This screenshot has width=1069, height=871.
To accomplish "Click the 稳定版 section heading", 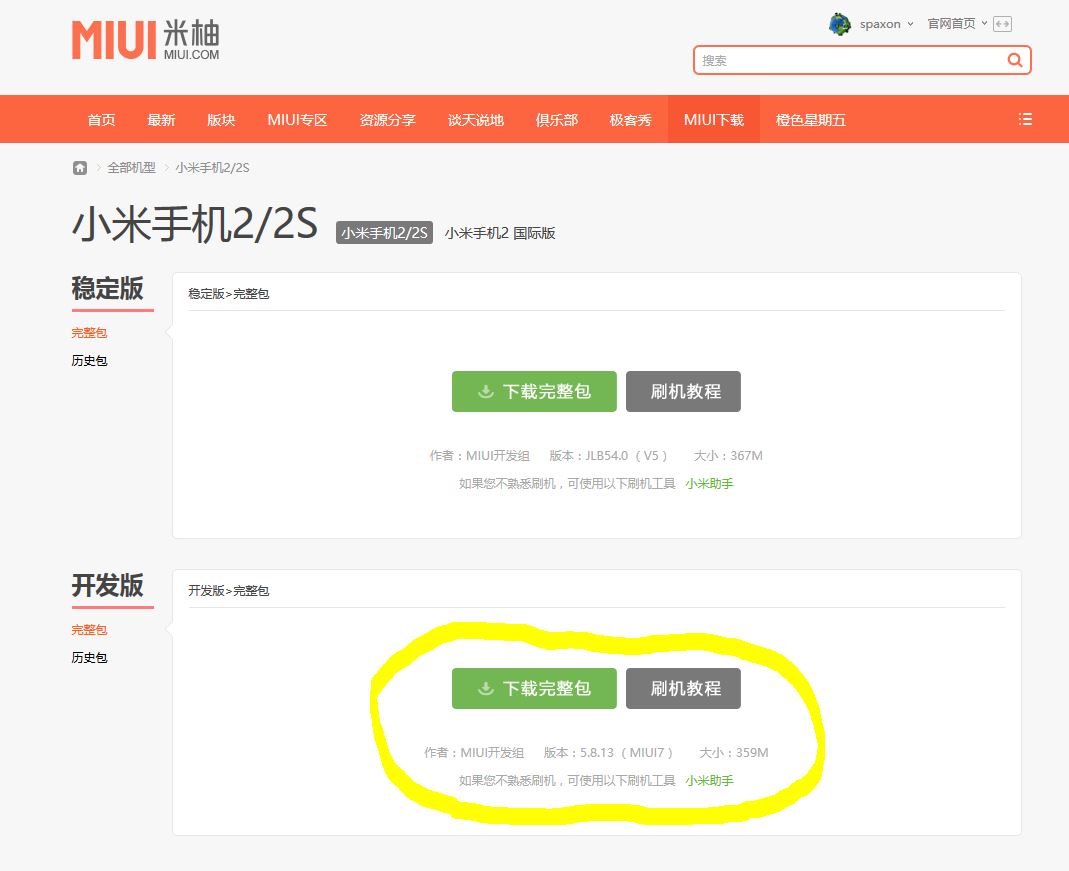I will [x=108, y=288].
